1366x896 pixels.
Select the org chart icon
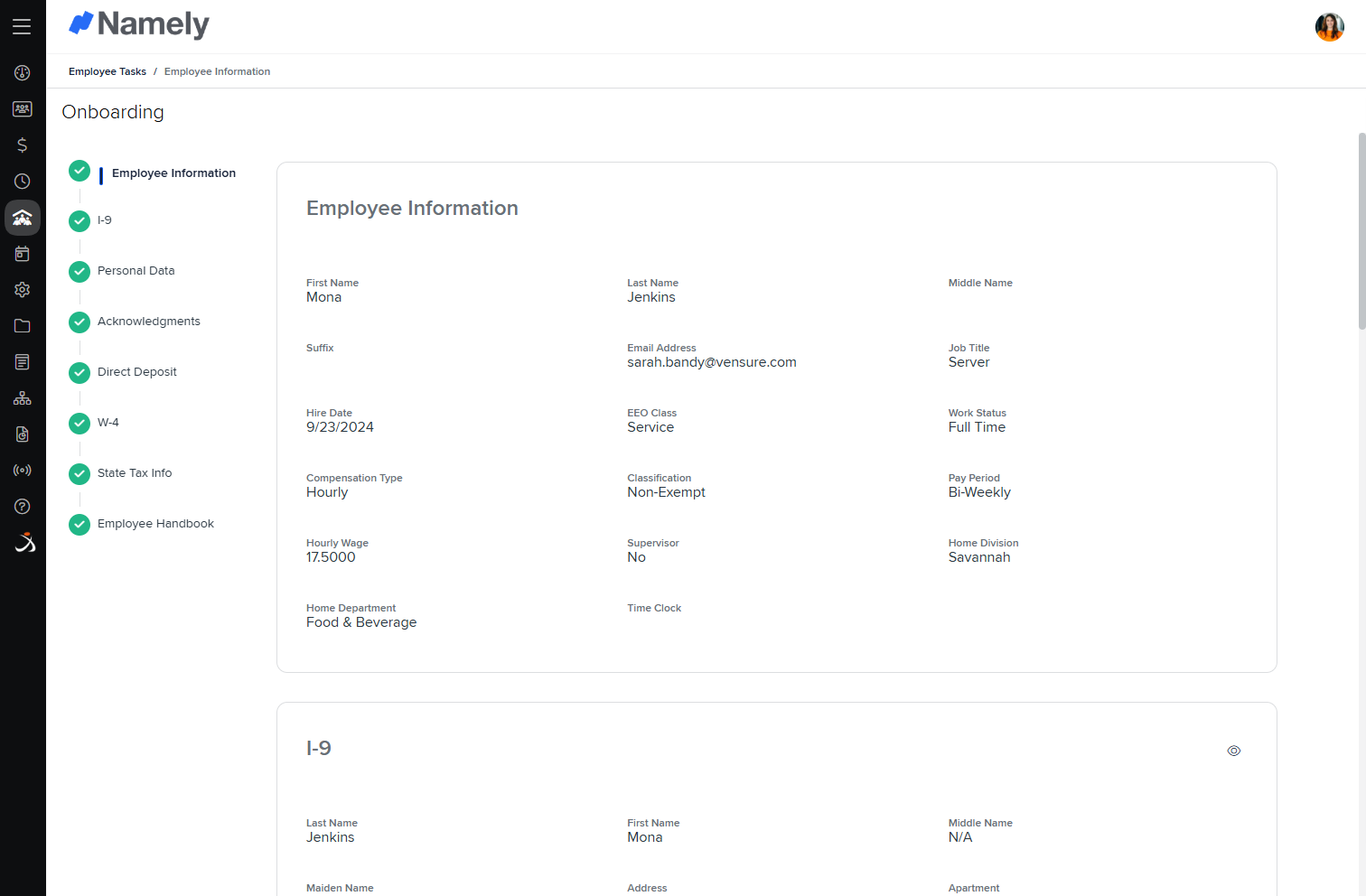click(x=22, y=397)
